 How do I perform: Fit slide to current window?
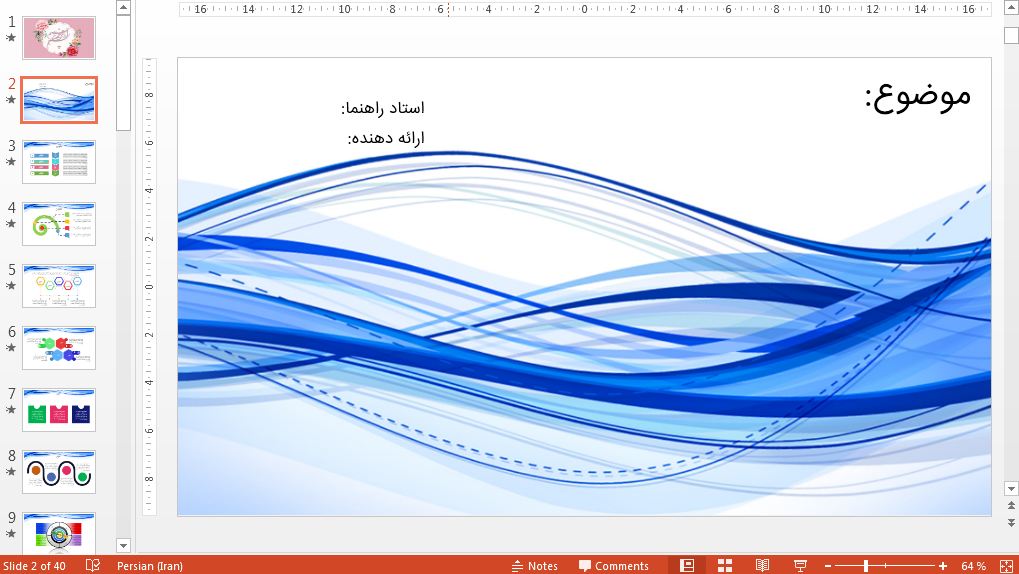1005,565
